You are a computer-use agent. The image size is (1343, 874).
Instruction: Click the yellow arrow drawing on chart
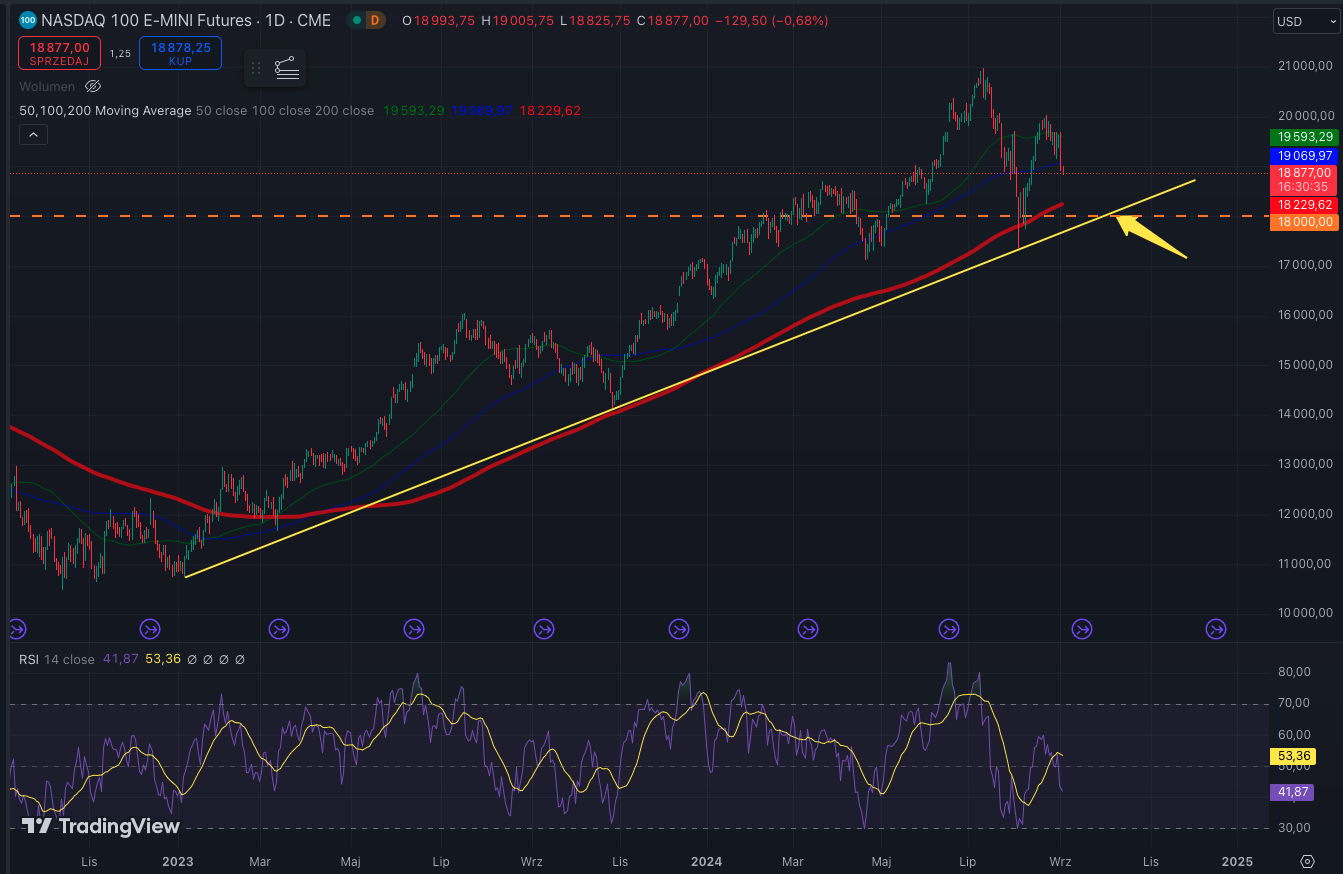tap(1150, 238)
